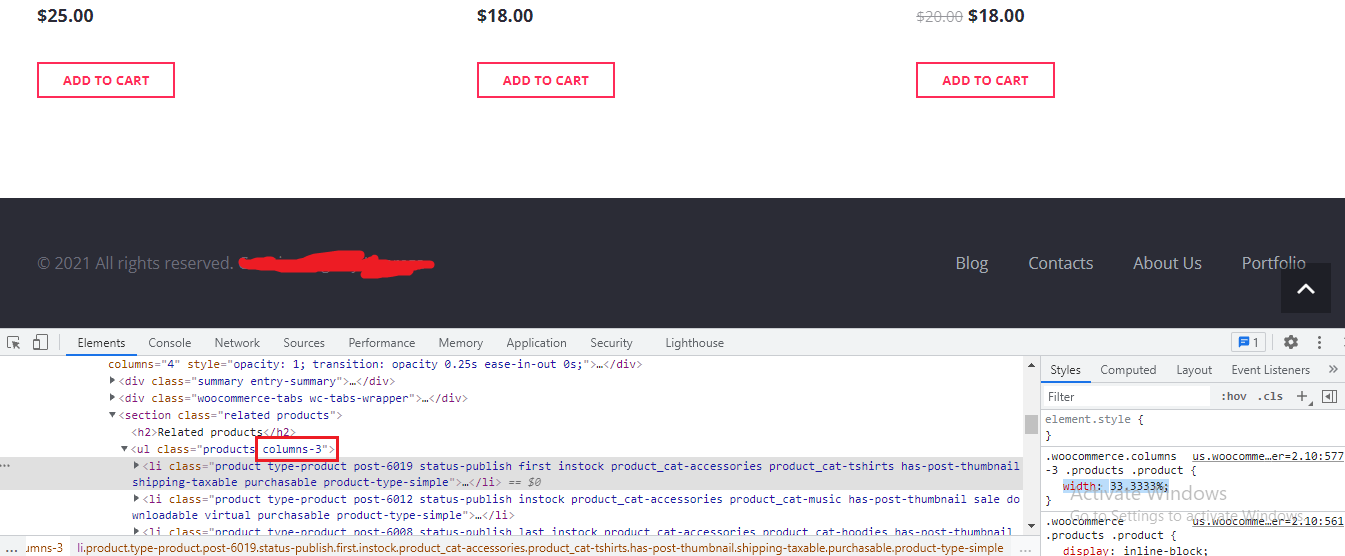This screenshot has height=556, width=1345.
Task: Open the Application tab
Action: pyautogui.click(x=536, y=343)
